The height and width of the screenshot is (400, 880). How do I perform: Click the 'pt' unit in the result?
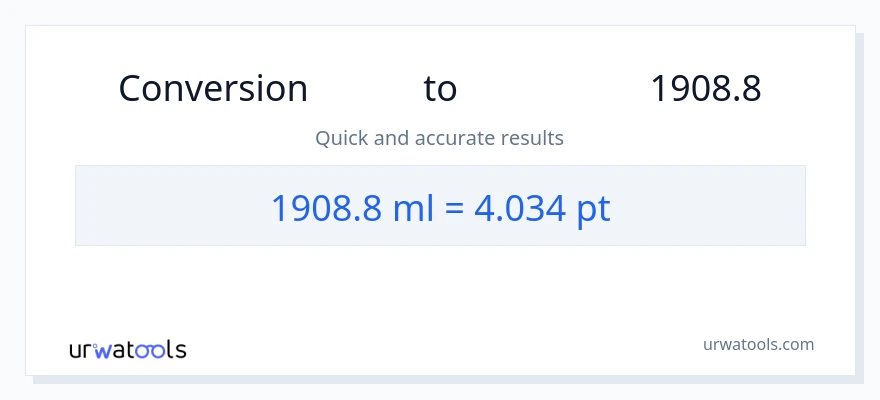point(592,207)
